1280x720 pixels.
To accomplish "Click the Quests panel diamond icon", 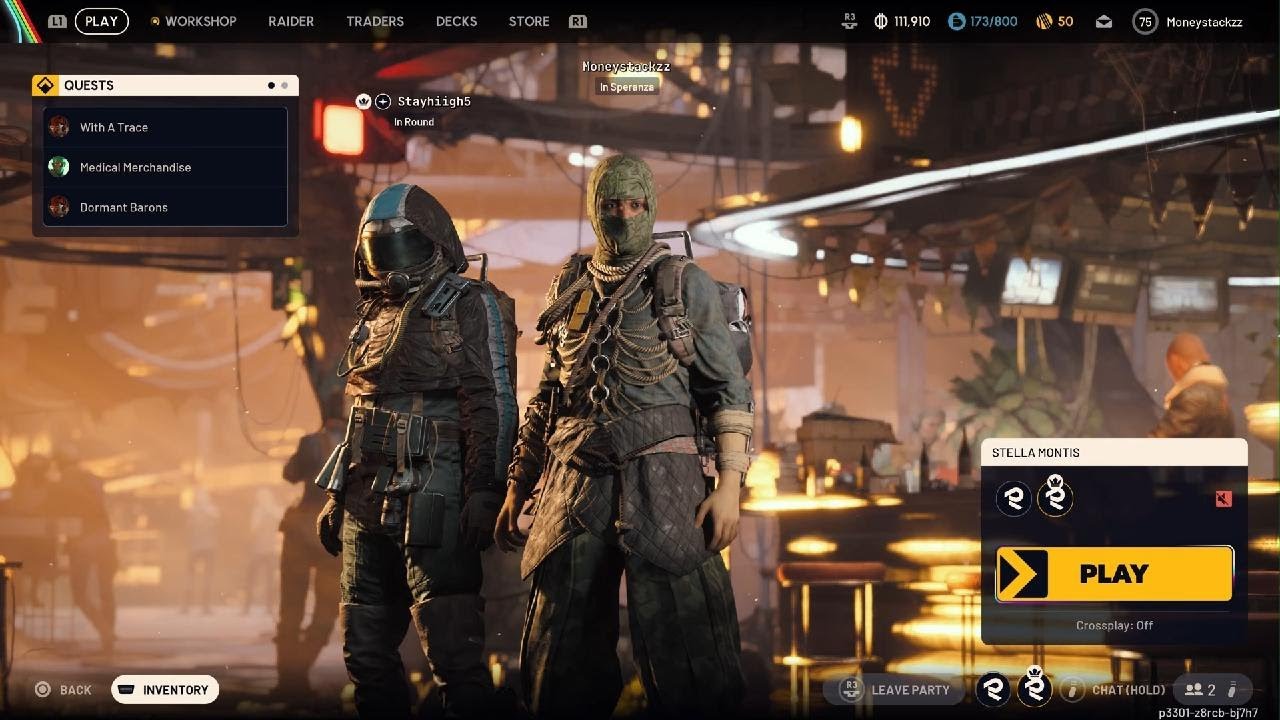I will coord(45,85).
